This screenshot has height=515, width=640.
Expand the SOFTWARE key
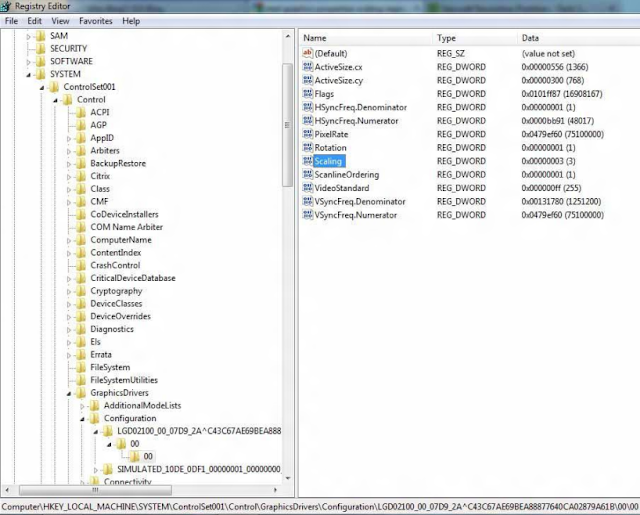coord(28,62)
